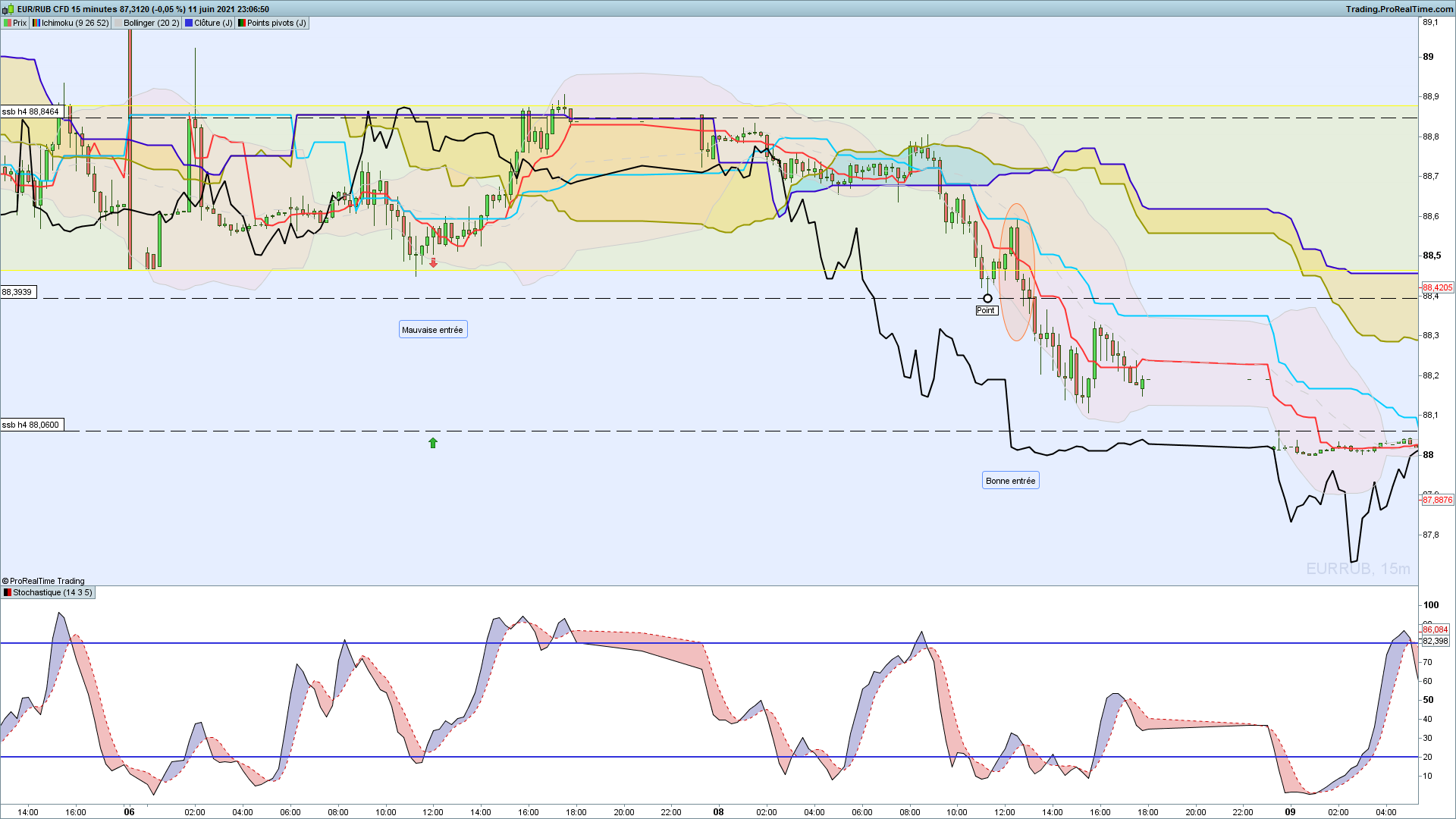The image size is (1456, 819).
Task: Click the '09' date label on time axis
Action: pyautogui.click(x=1290, y=811)
